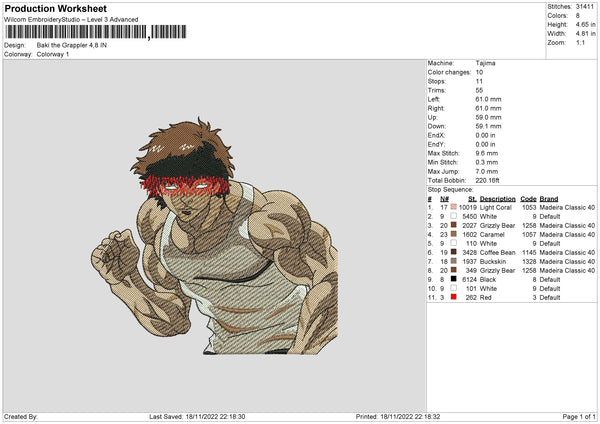Click the 'Red' description in row 11
This screenshot has height=424, width=600.
pos(486,298)
